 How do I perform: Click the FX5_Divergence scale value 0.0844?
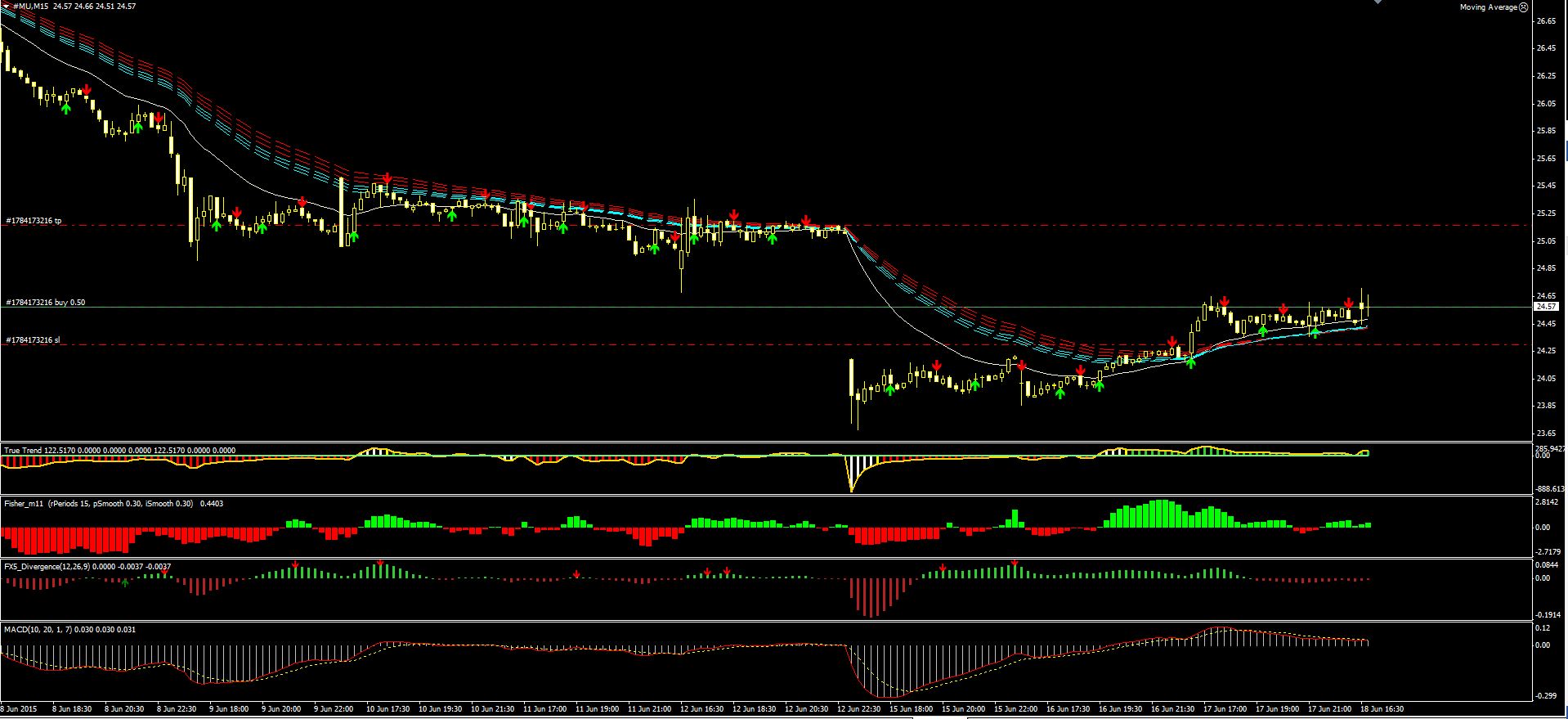click(x=1547, y=564)
